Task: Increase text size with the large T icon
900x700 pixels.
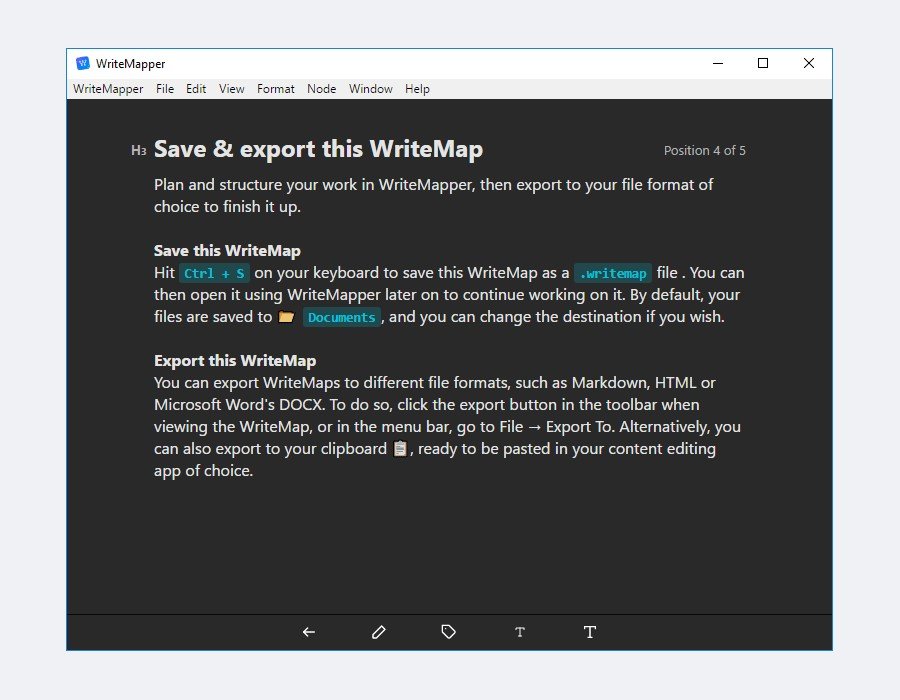Action: [590, 632]
